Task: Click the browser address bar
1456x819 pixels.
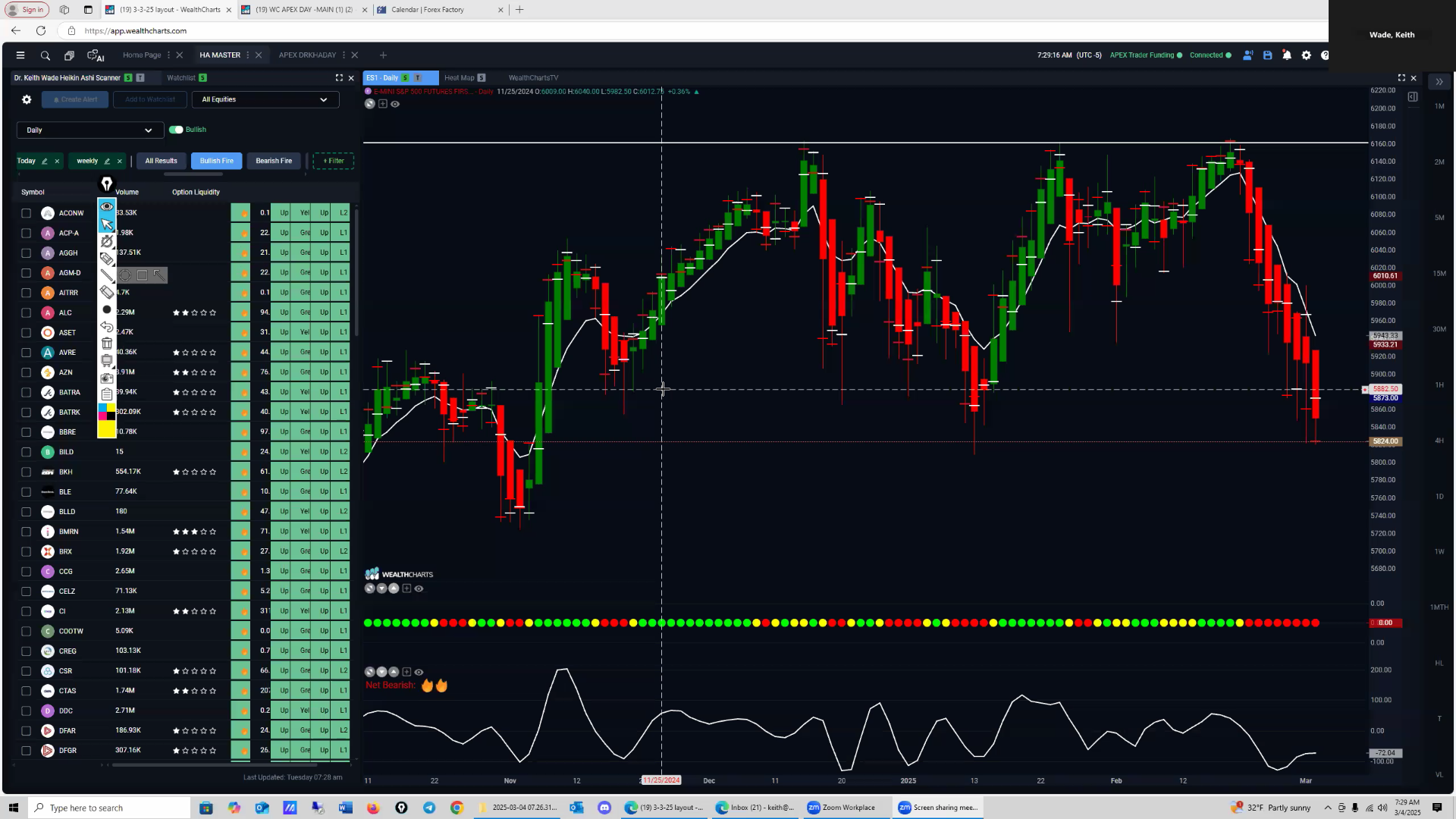Action: coord(682,31)
